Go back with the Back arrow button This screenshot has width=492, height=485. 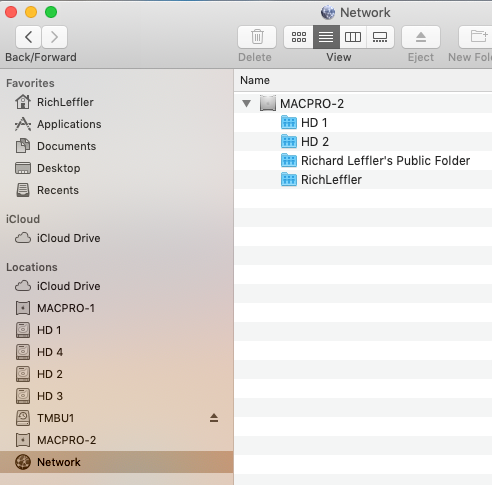(28, 37)
